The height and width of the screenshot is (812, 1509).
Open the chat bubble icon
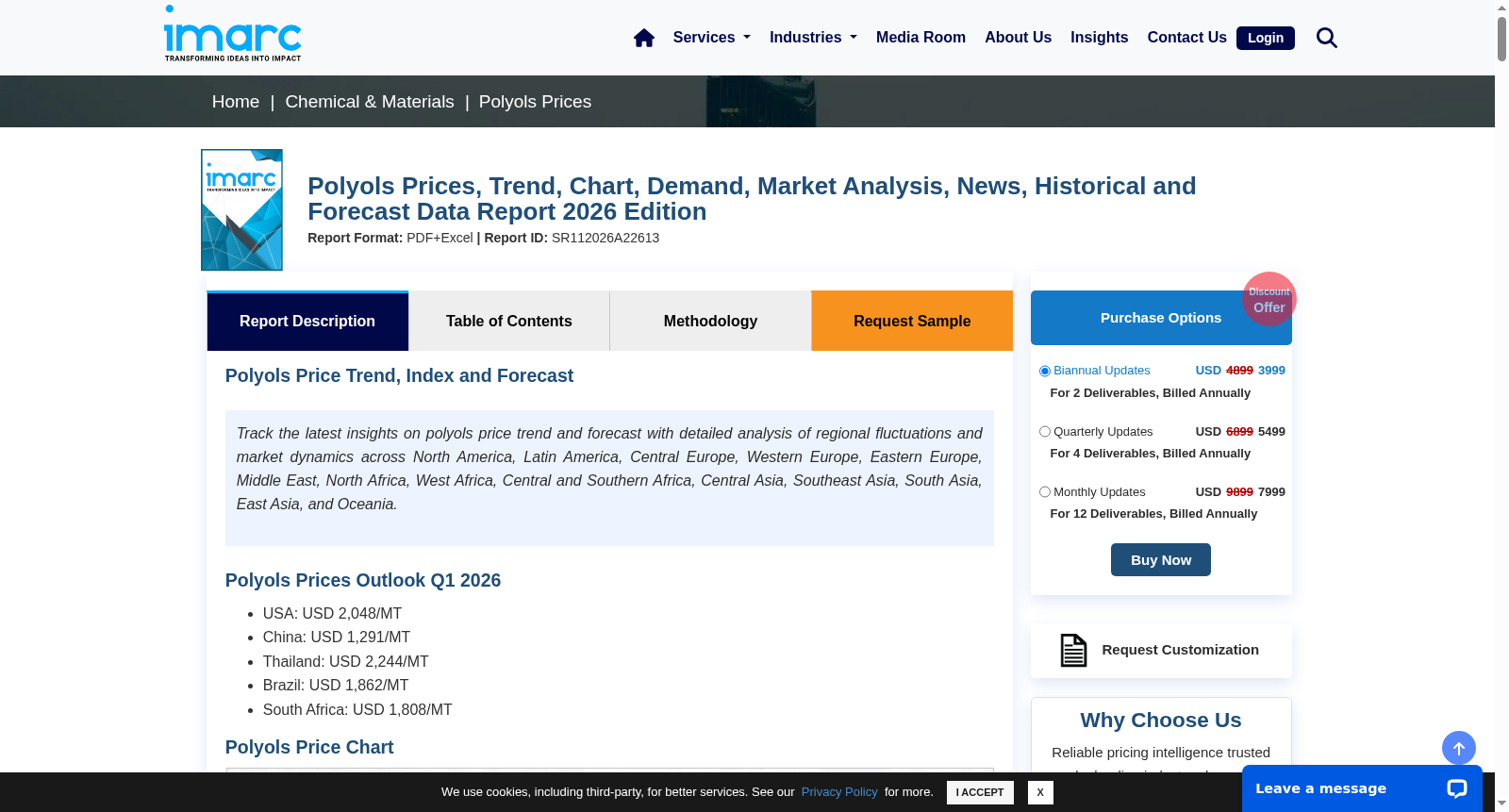[x=1457, y=788]
